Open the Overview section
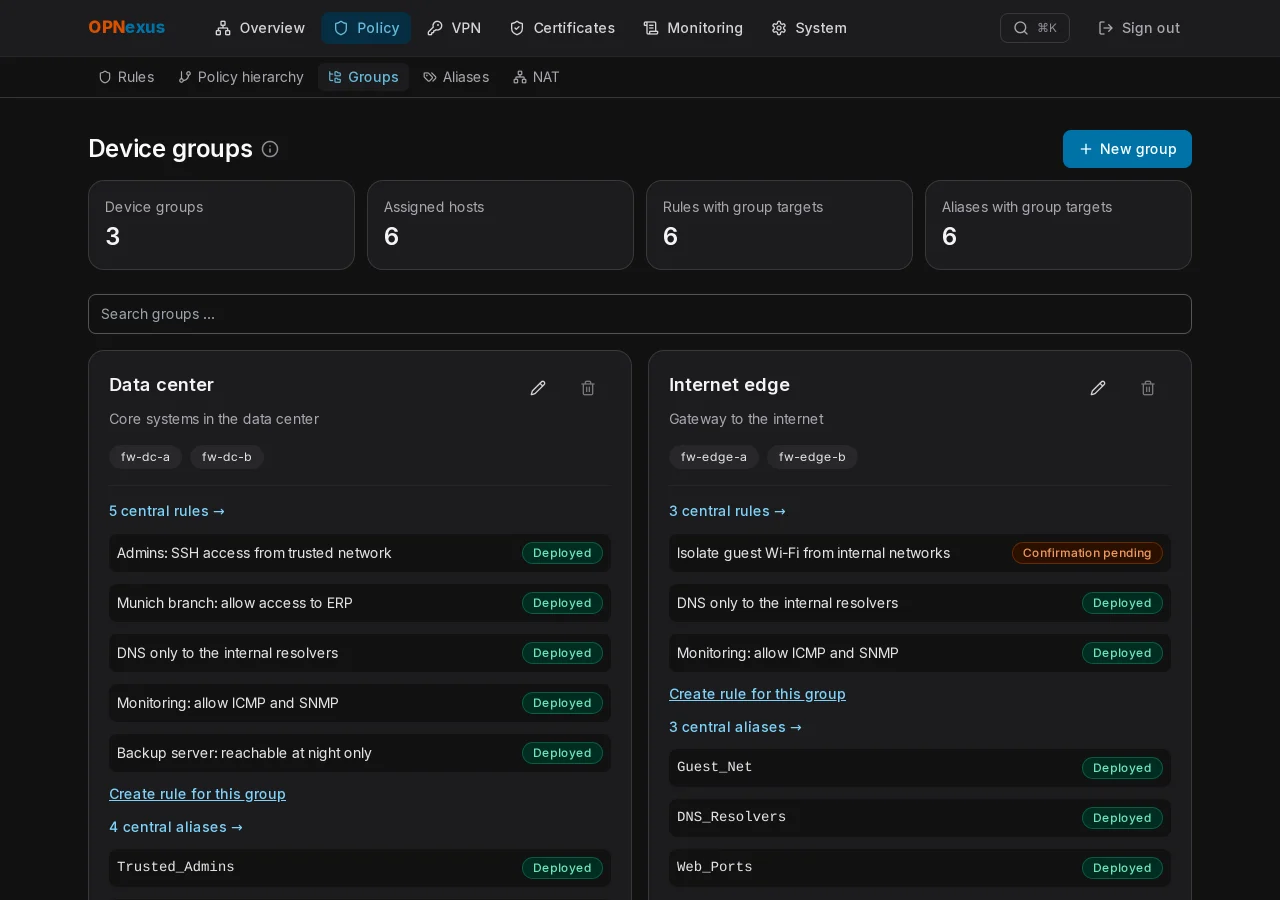The width and height of the screenshot is (1280, 900). coord(260,28)
